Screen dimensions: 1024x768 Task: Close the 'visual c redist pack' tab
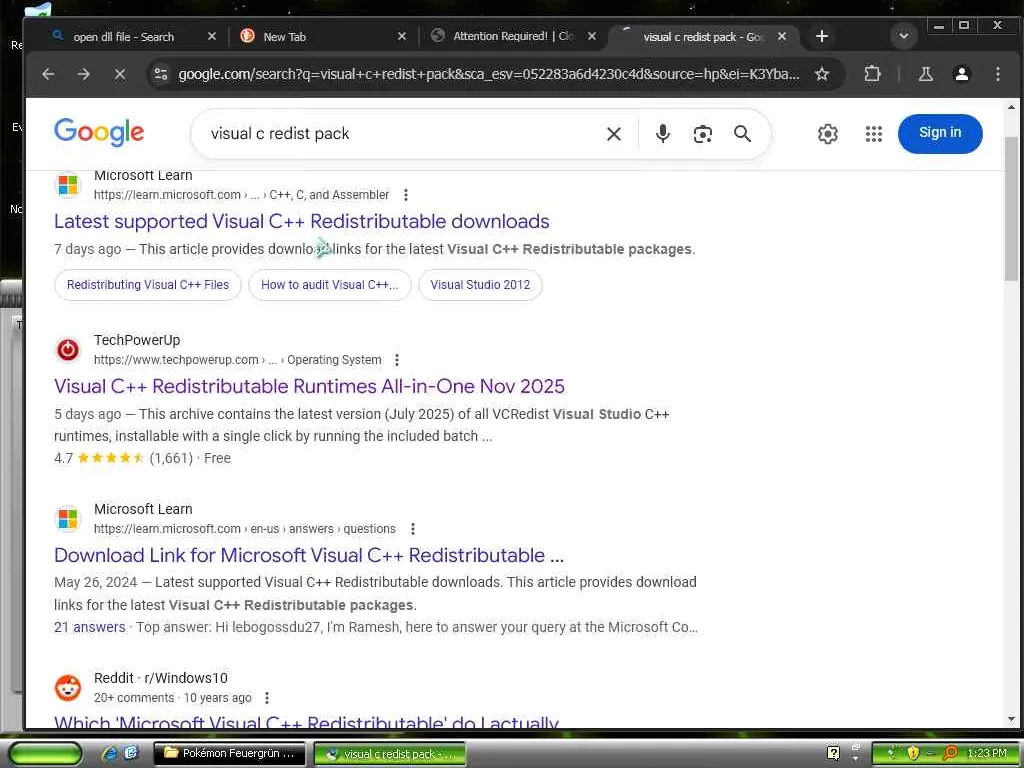782,37
